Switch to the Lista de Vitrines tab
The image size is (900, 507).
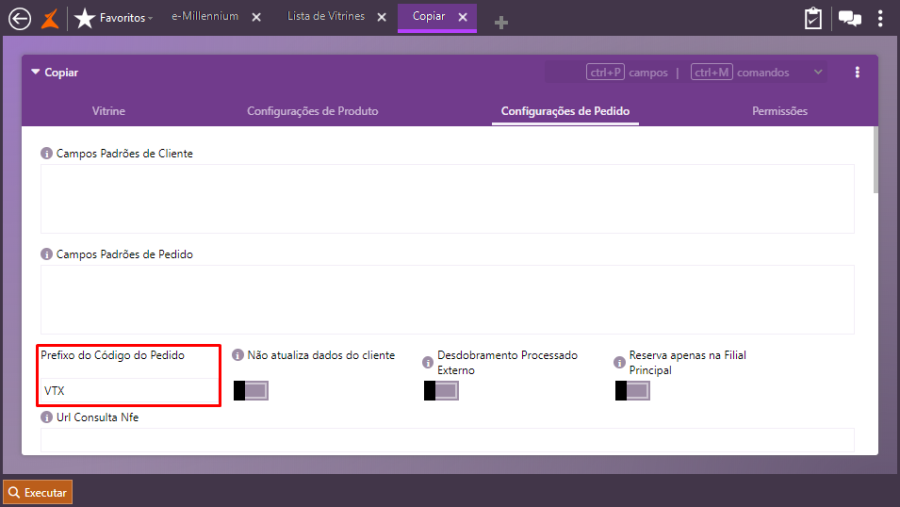coord(325,17)
